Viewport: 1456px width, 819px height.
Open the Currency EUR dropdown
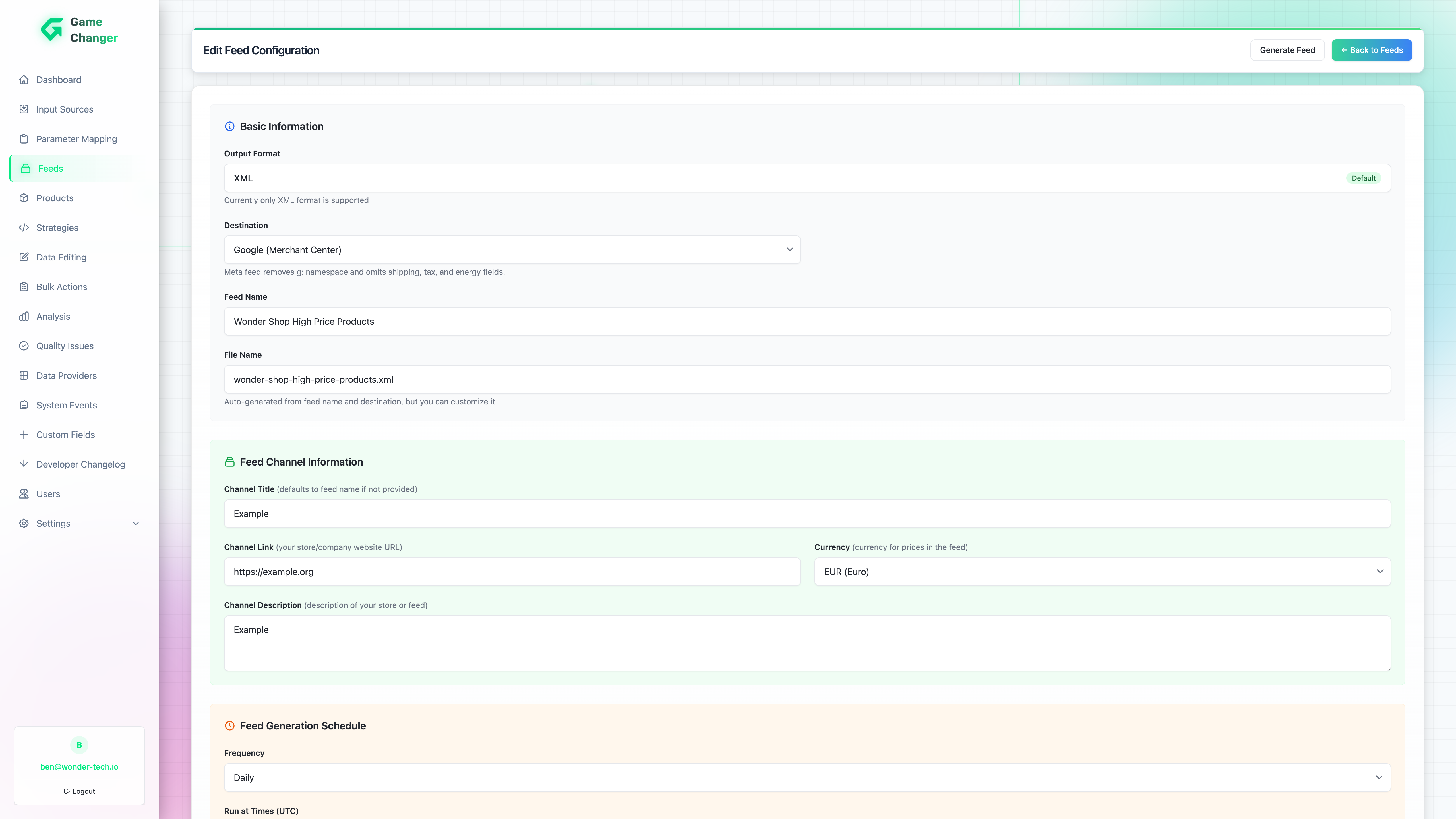(1102, 572)
